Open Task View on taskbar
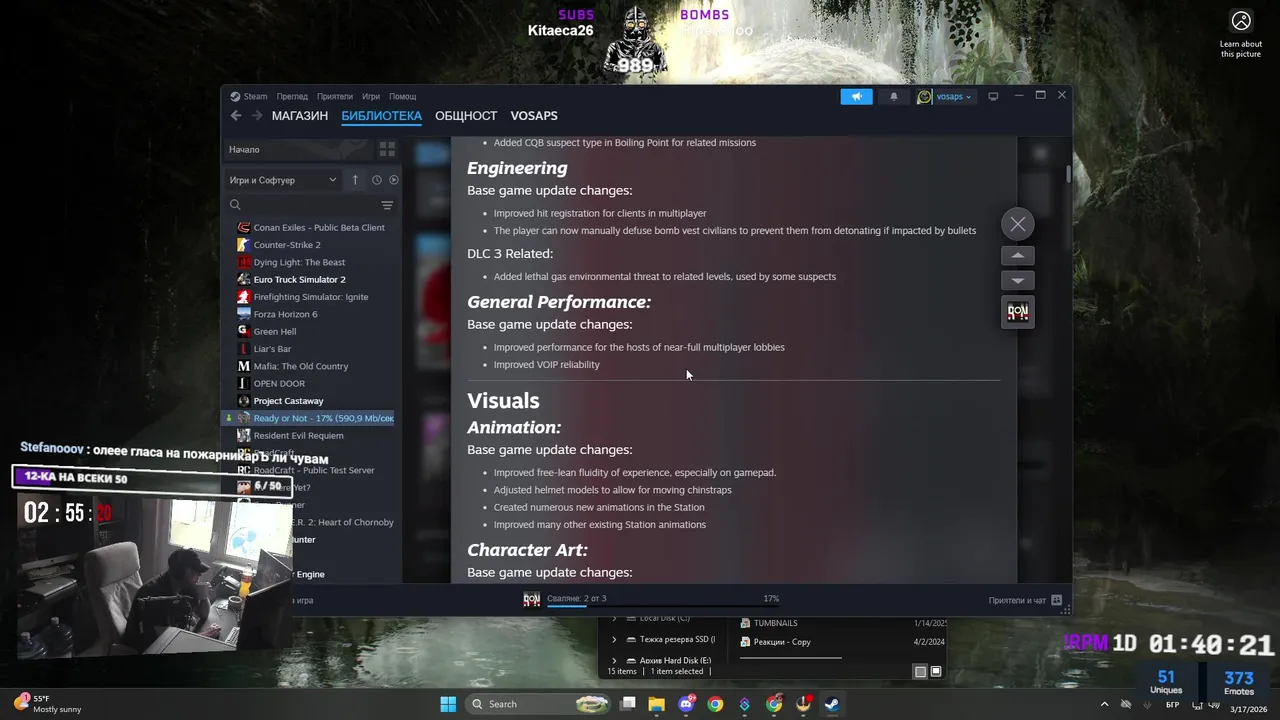 (x=628, y=704)
